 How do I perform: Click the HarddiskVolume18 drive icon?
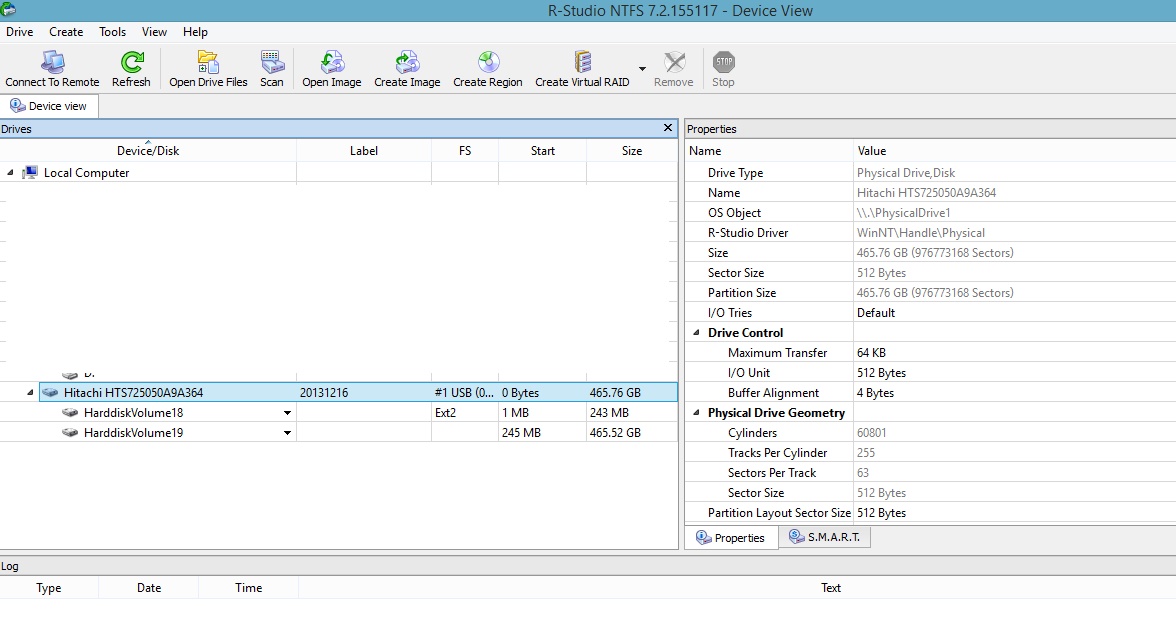coord(70,412)
